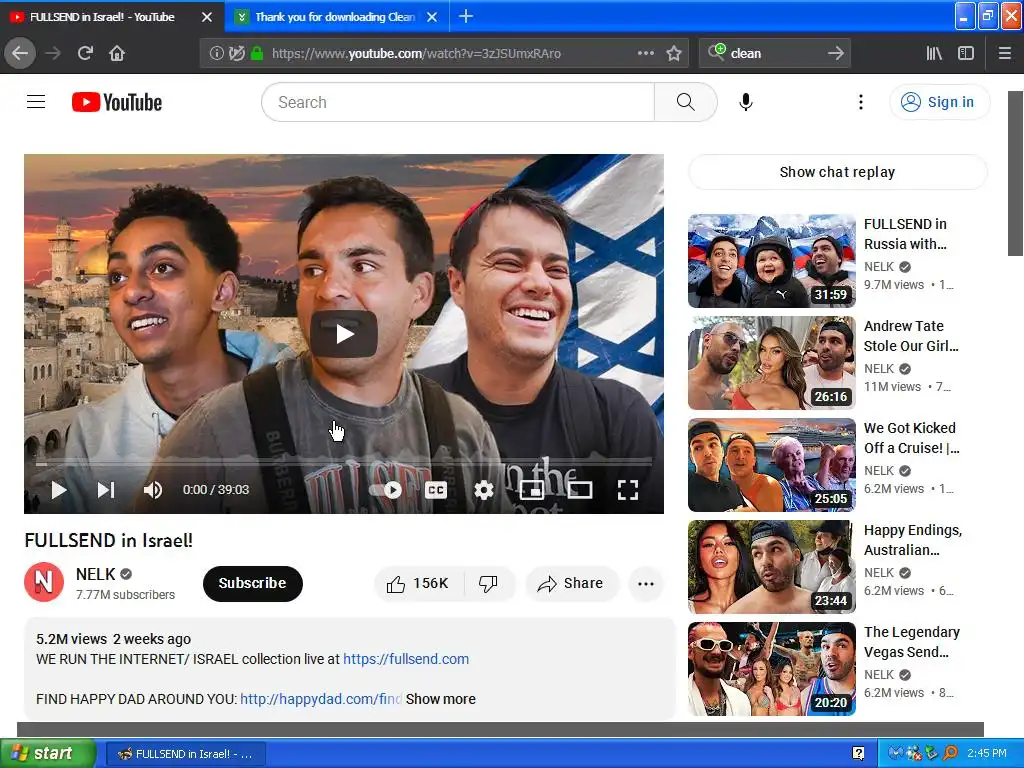Open the Firefox hamburger menu
Screen dimensions: 1024x768
(1004, 53)
